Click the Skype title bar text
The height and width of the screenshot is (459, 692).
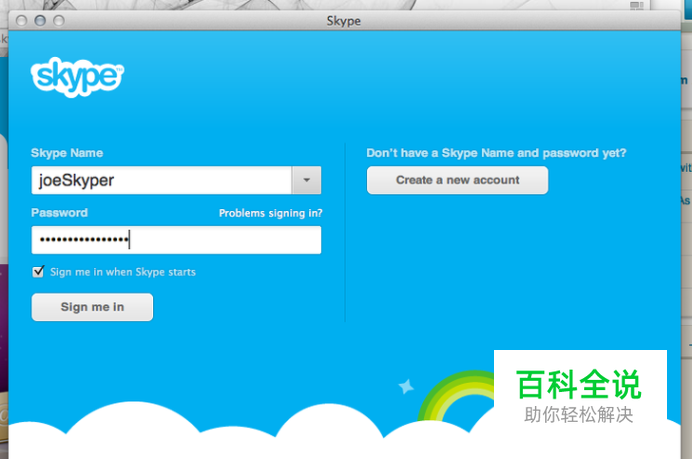coord(343,21)
